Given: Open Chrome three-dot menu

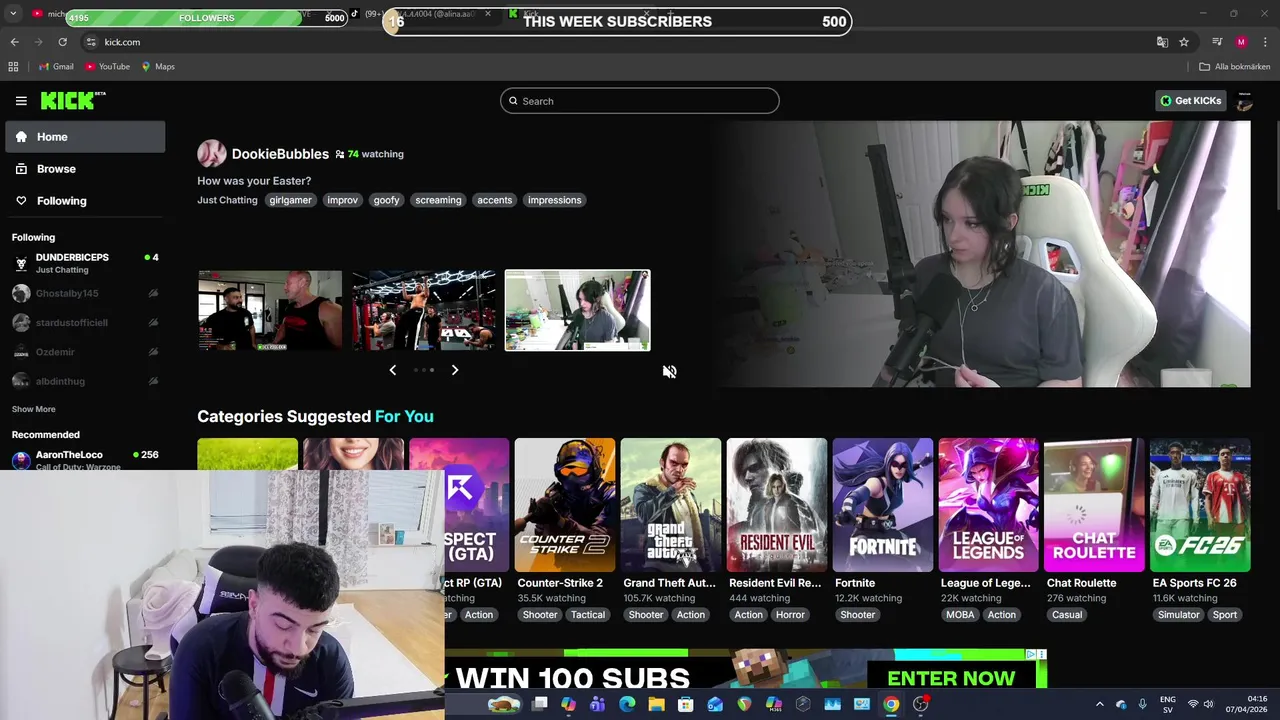Looking at the screenshot, I should (1266, 42).
